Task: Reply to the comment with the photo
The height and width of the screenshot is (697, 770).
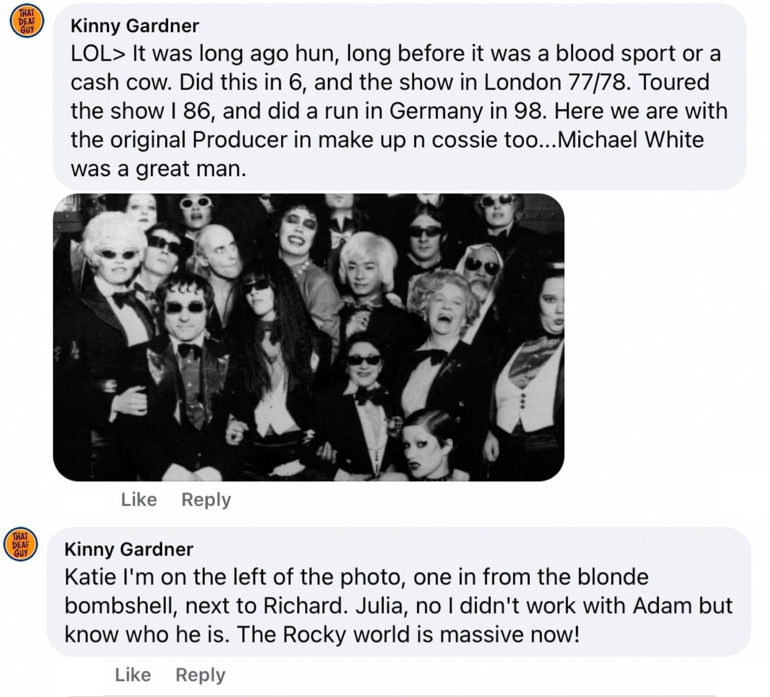Action: click(206, 500)
